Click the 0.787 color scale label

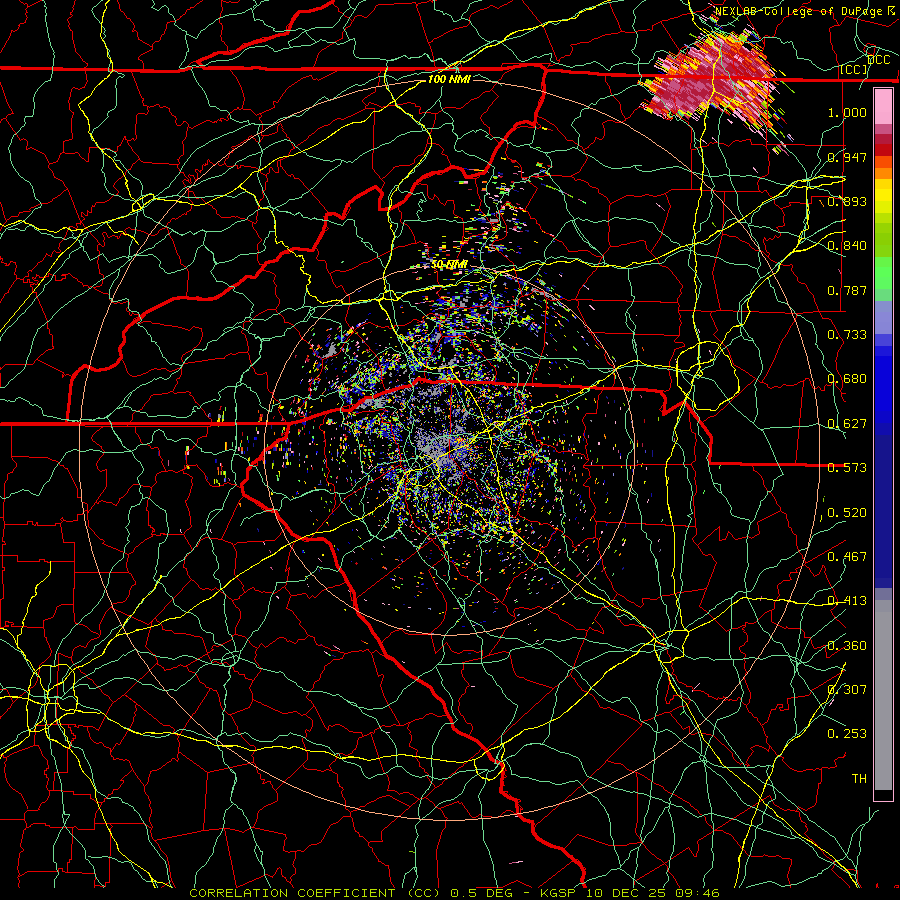click(x=847, y=290)
